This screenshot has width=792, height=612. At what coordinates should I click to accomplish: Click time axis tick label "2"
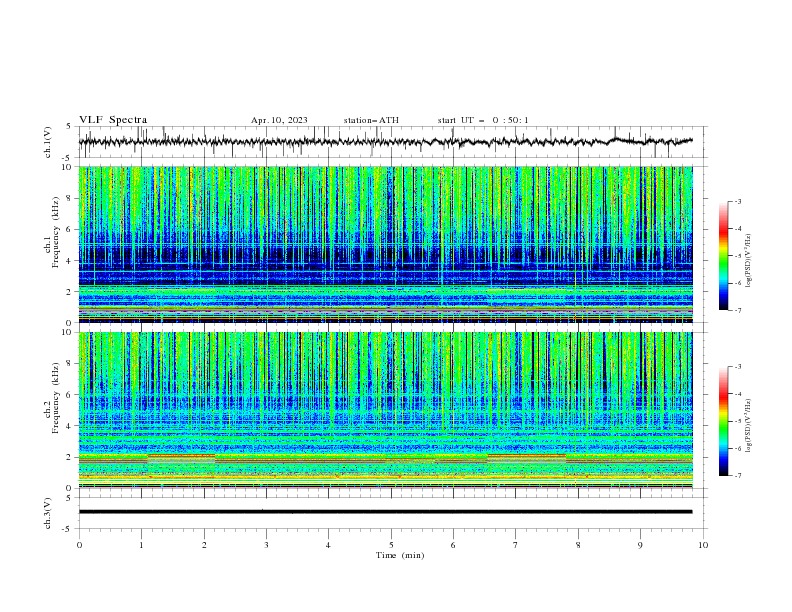204,545
